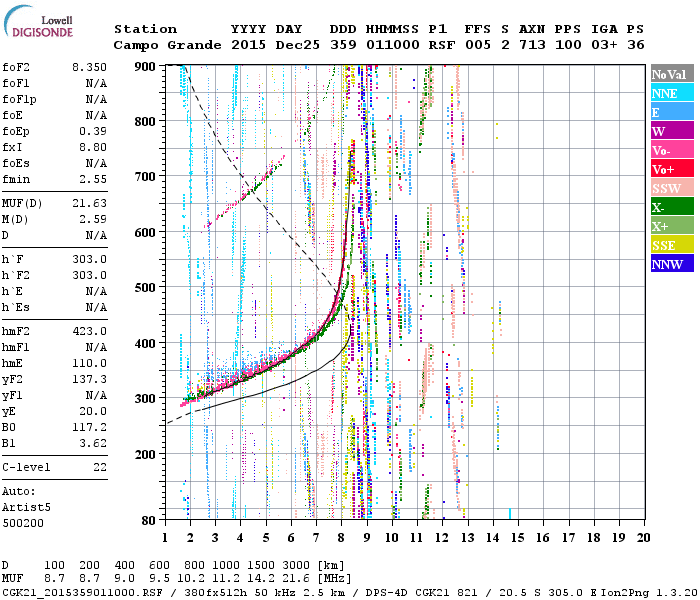Viewport: 700px width, 600px height.
Task: Click the Ion2Png 1.3.20 footer text
Action: [650, 592]
